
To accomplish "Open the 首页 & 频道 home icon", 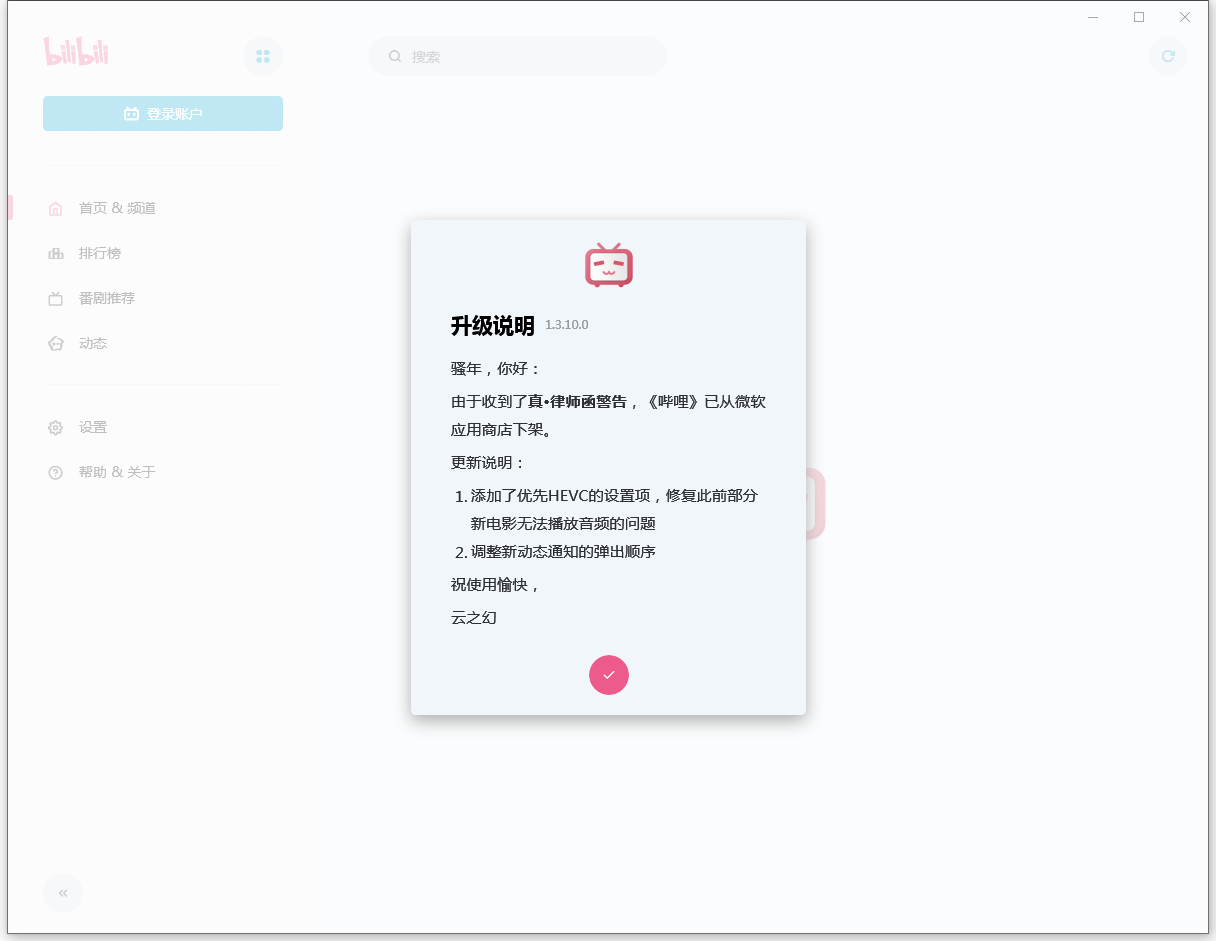I will 57,207.
